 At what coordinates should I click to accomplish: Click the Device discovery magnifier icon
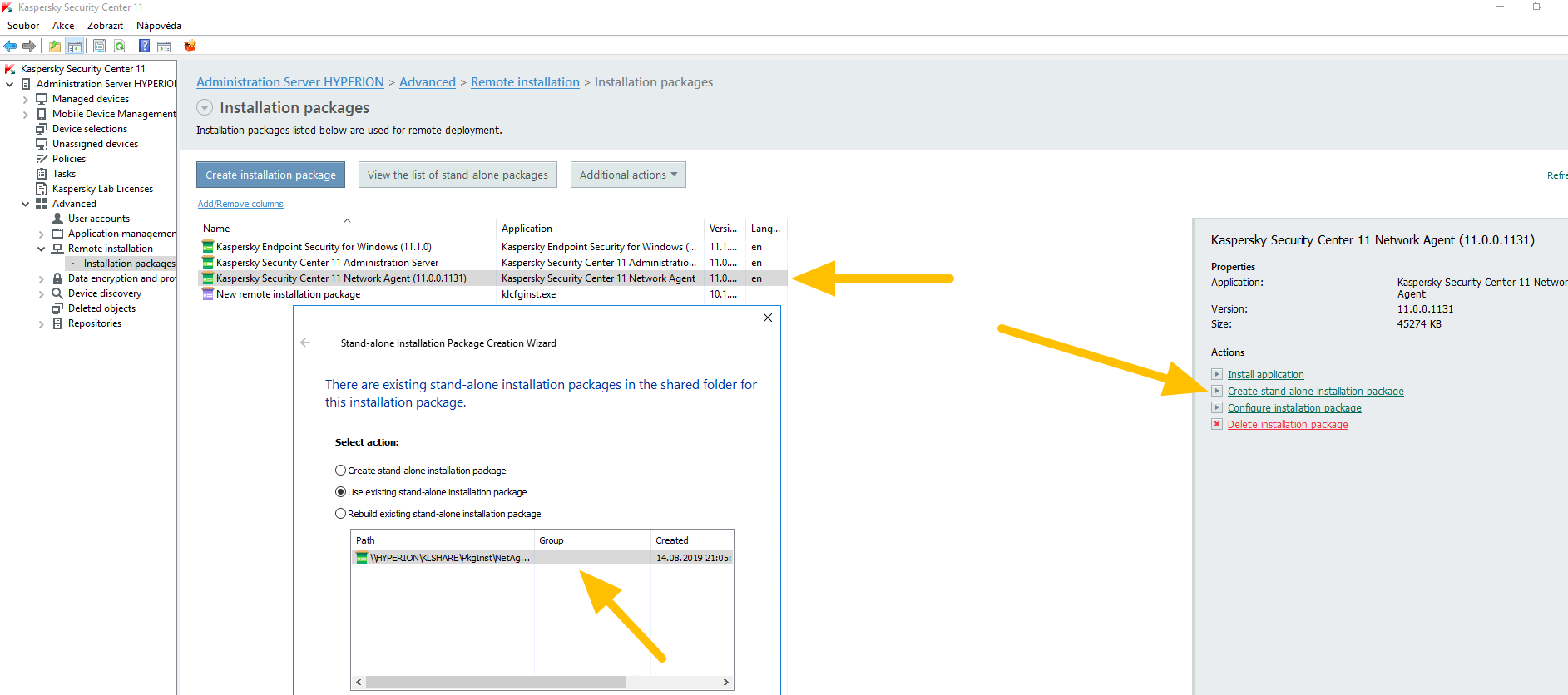[x=57, y=293]
